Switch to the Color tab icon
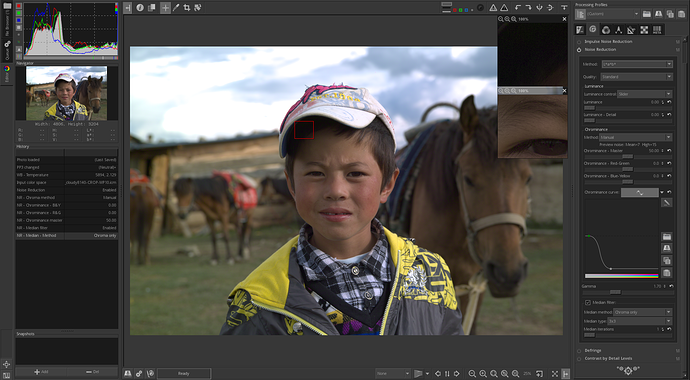The width and height of the screenshot is (690, 380). click(x=606, y=29)
